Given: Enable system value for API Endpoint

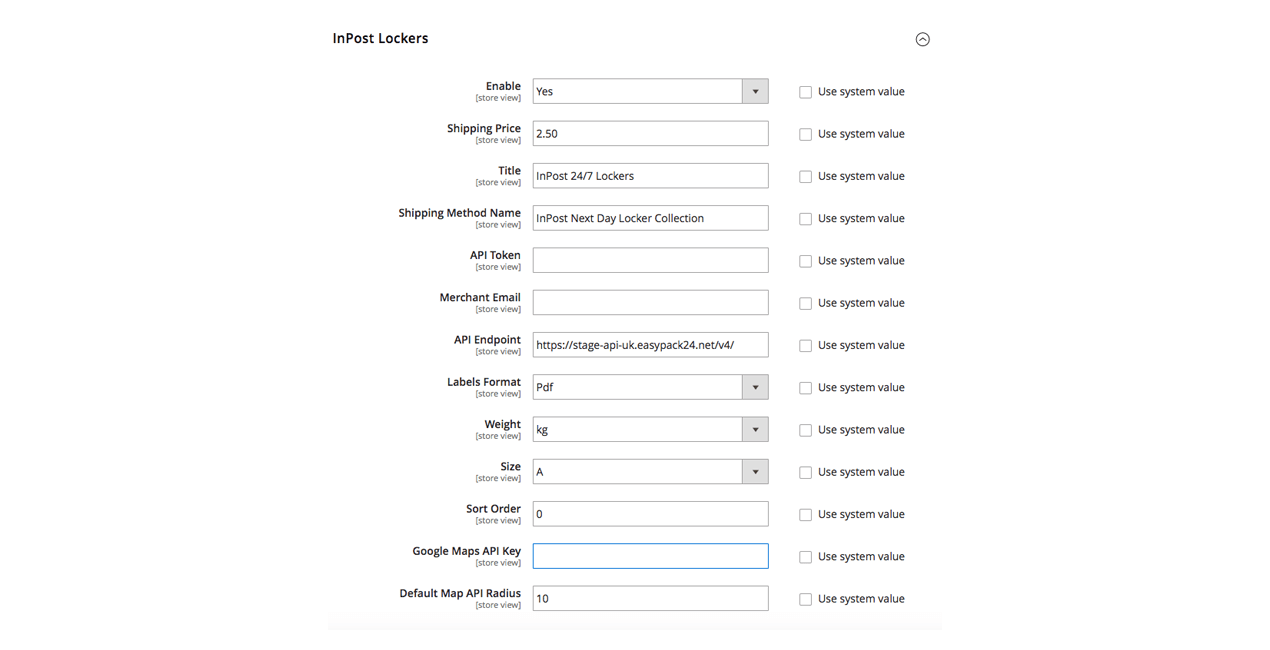Looking at the screenshot, I should (x=805, y=345).
